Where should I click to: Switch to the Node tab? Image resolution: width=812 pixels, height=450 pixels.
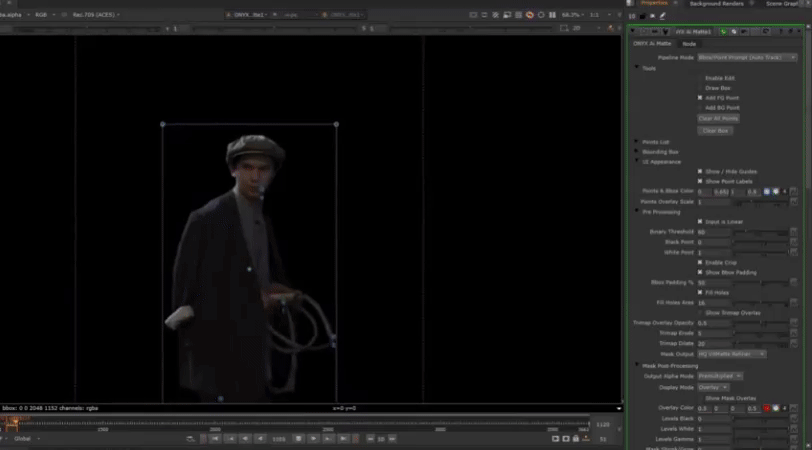(689, 44)
